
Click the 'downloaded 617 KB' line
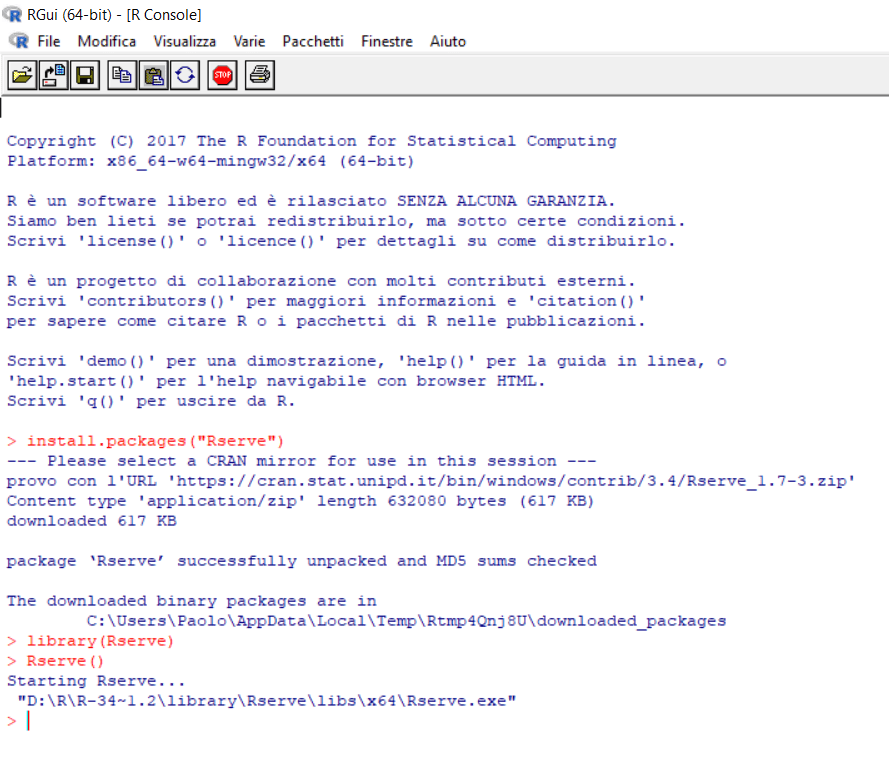[x=91, y=521]
